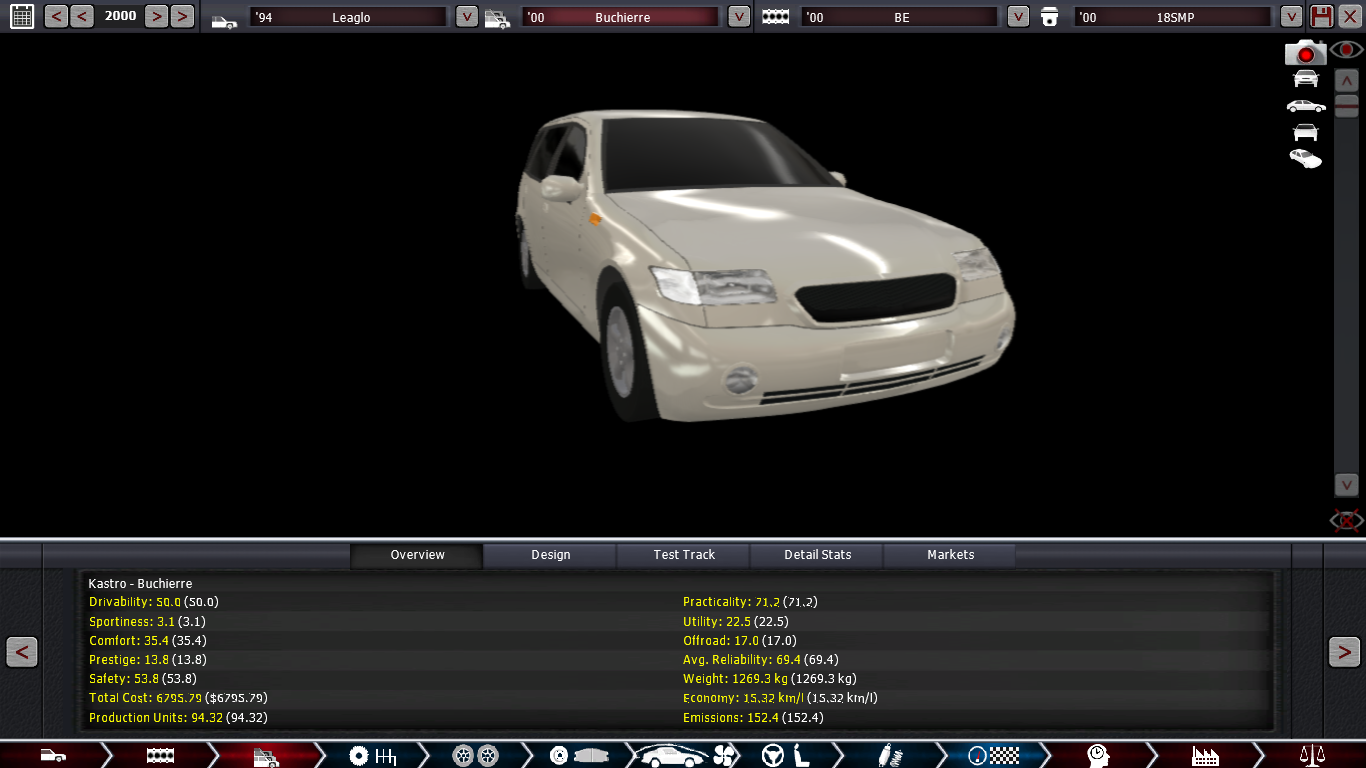Take a screenshot with the camera icon
1366x768 pixels.
click(1305, 53)
